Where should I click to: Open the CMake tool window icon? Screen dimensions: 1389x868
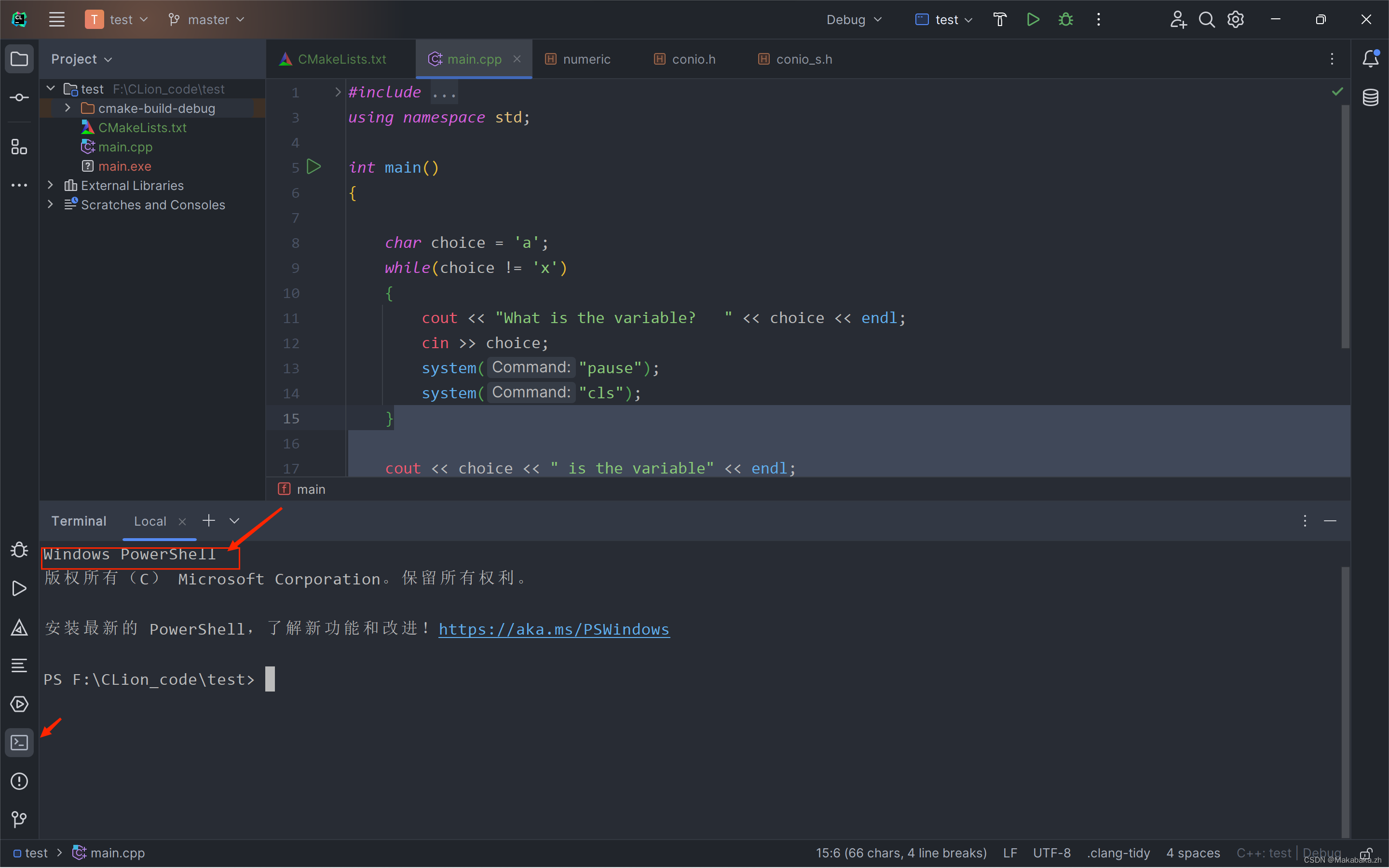pos(19,627)
